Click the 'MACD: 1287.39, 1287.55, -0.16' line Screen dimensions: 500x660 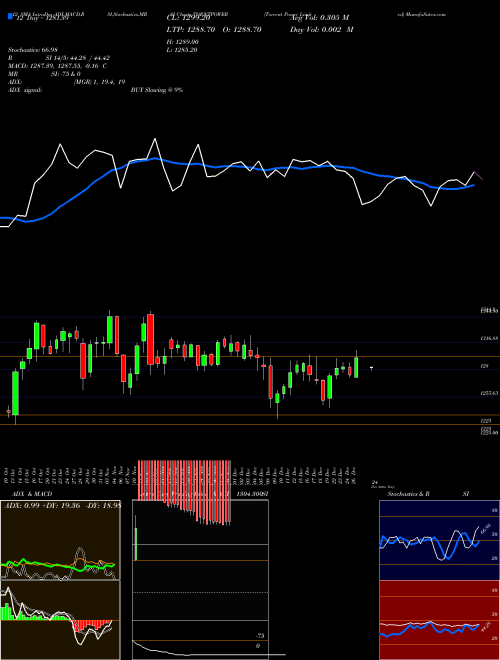[x=57, y=66]
